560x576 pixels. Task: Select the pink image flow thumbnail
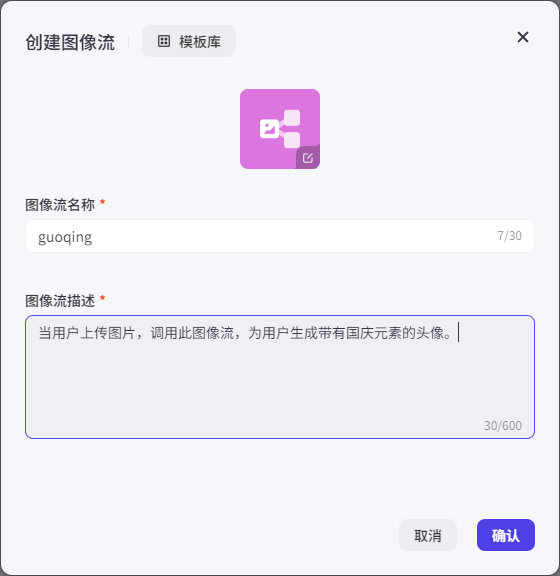tap(280, 129)
